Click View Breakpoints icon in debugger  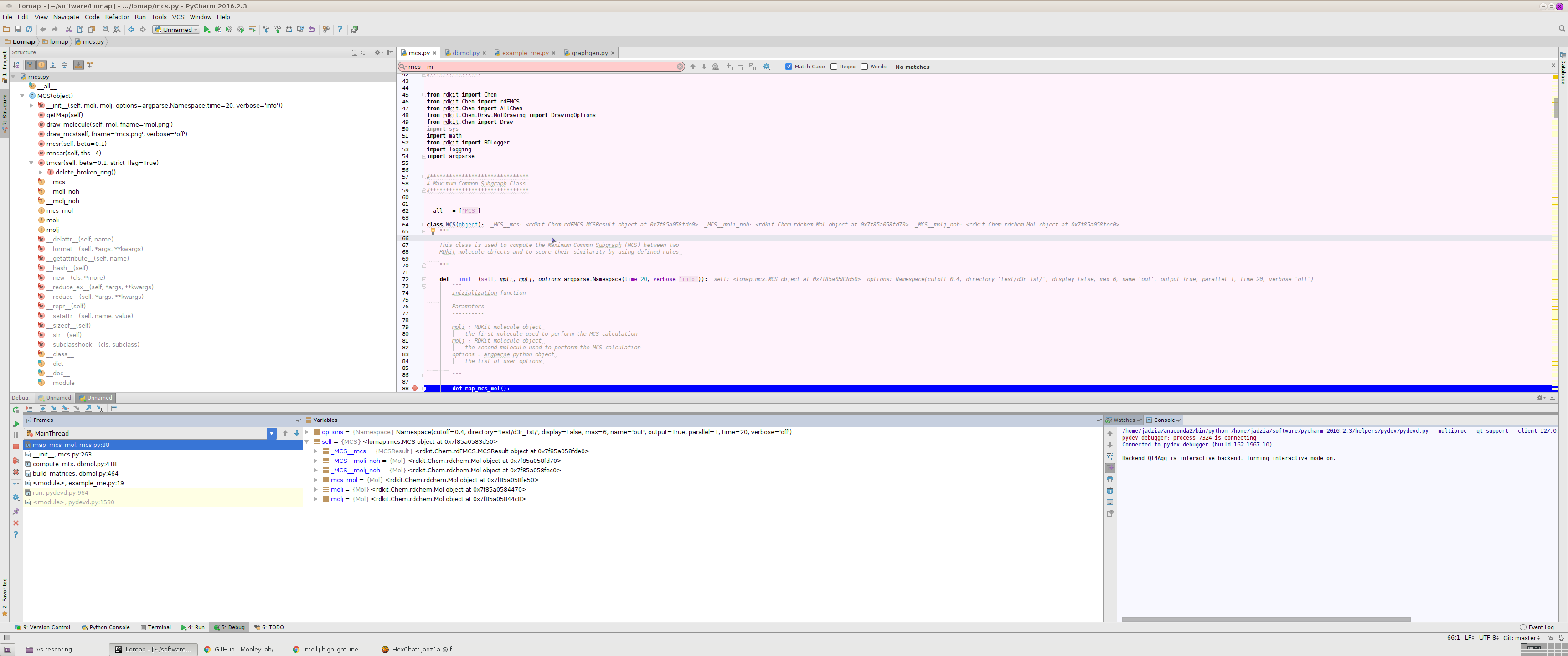pos(16,461)
